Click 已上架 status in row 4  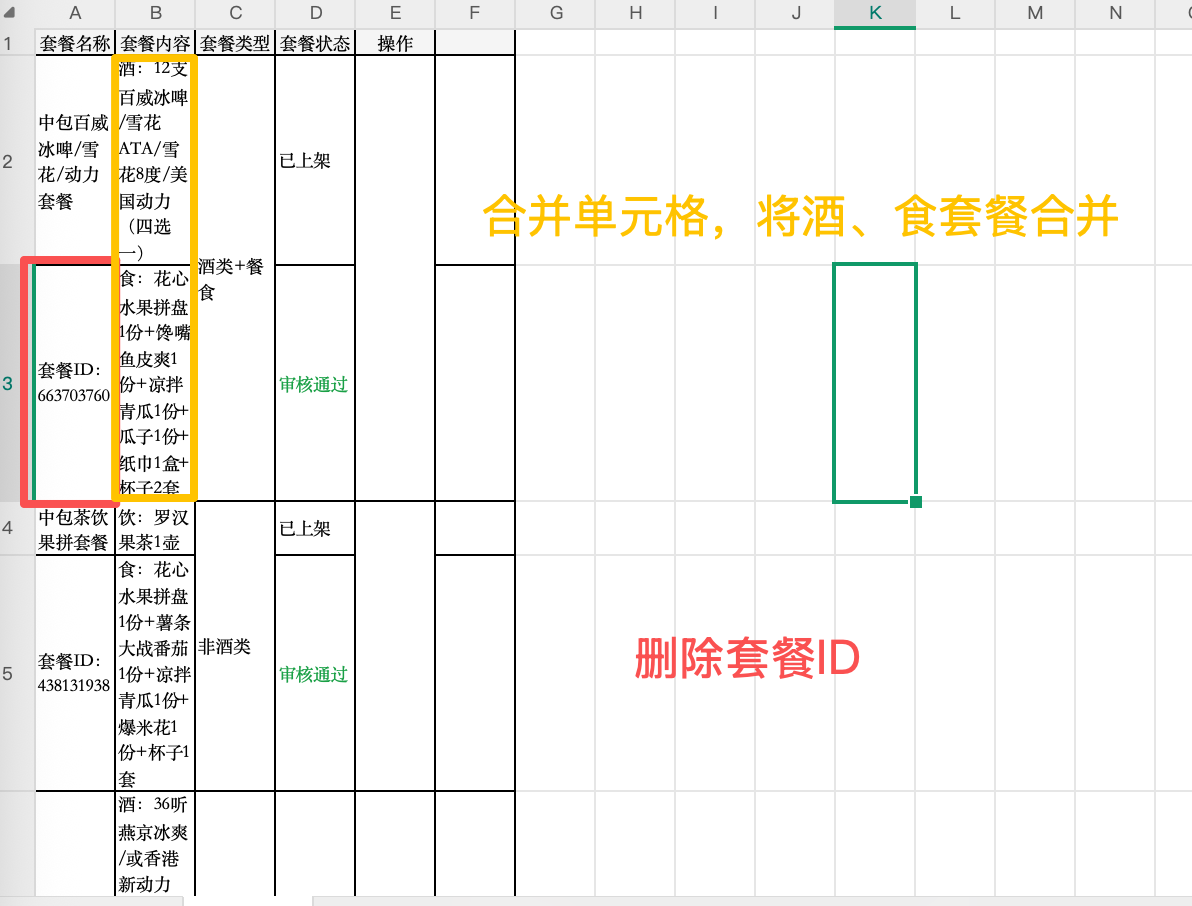coord(305,529)
